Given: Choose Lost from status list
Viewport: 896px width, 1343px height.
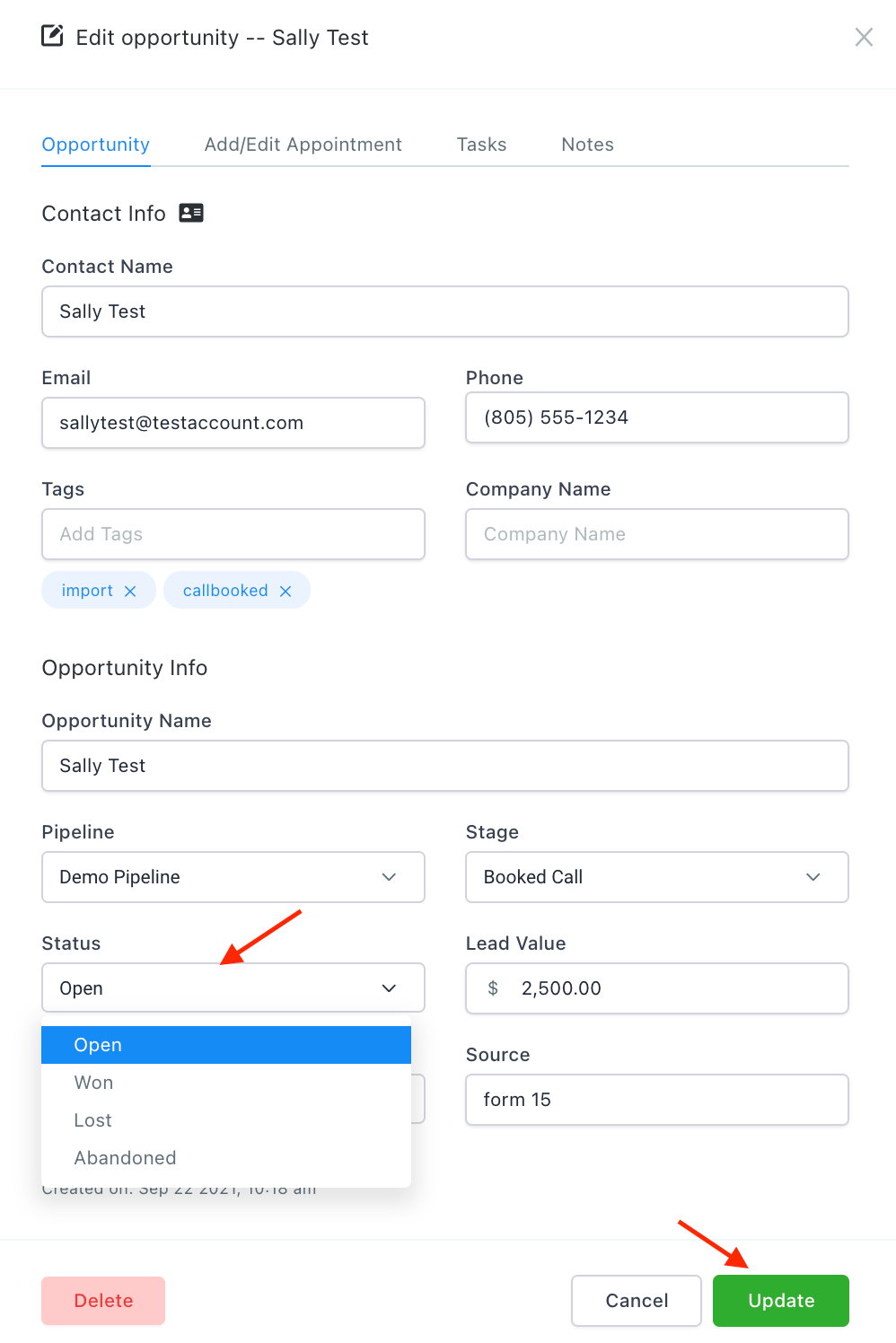Looking at the screenshot, I should tap(93, 1120).
